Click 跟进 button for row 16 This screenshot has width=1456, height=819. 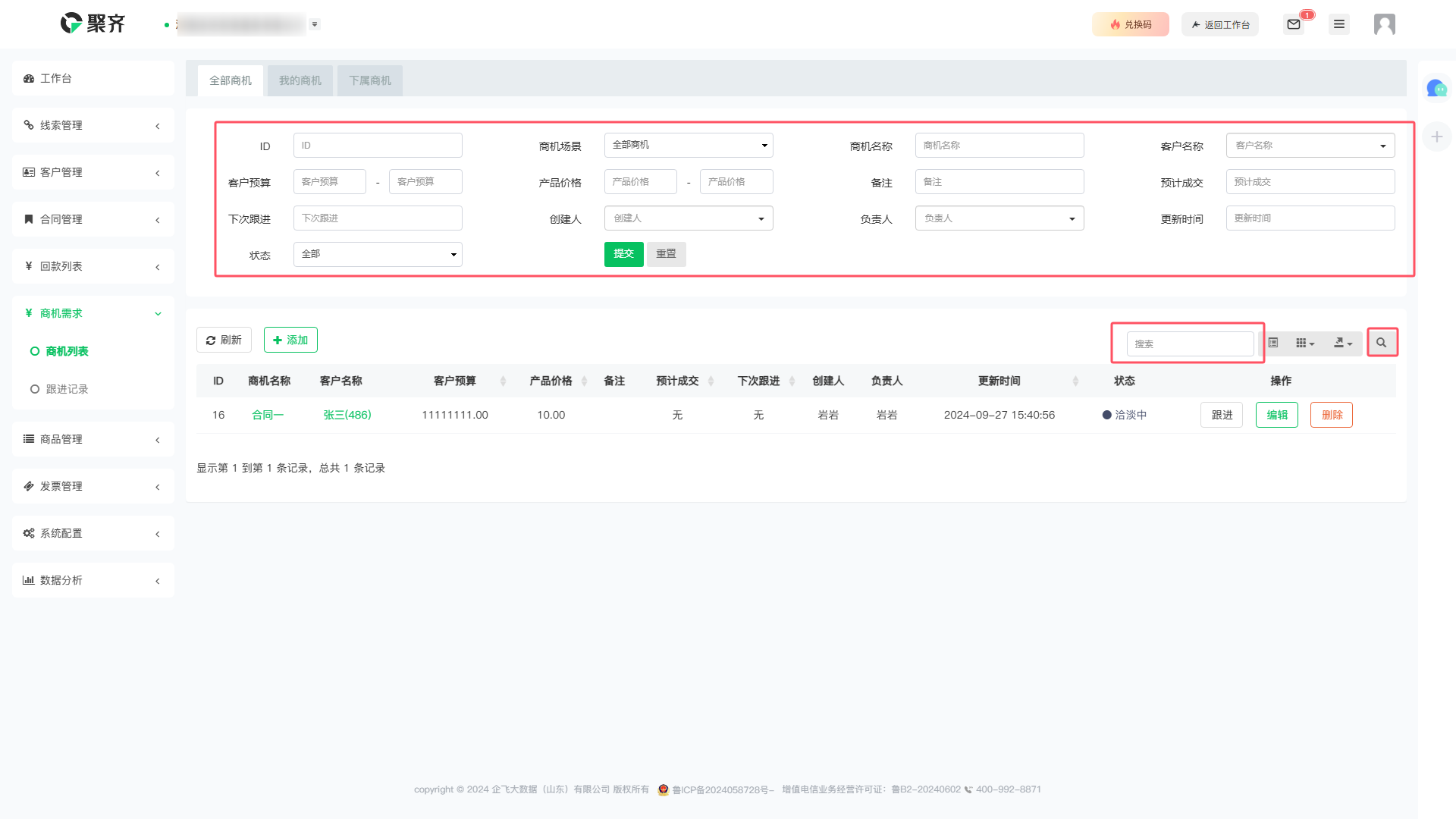click(x=1222, y=415)
